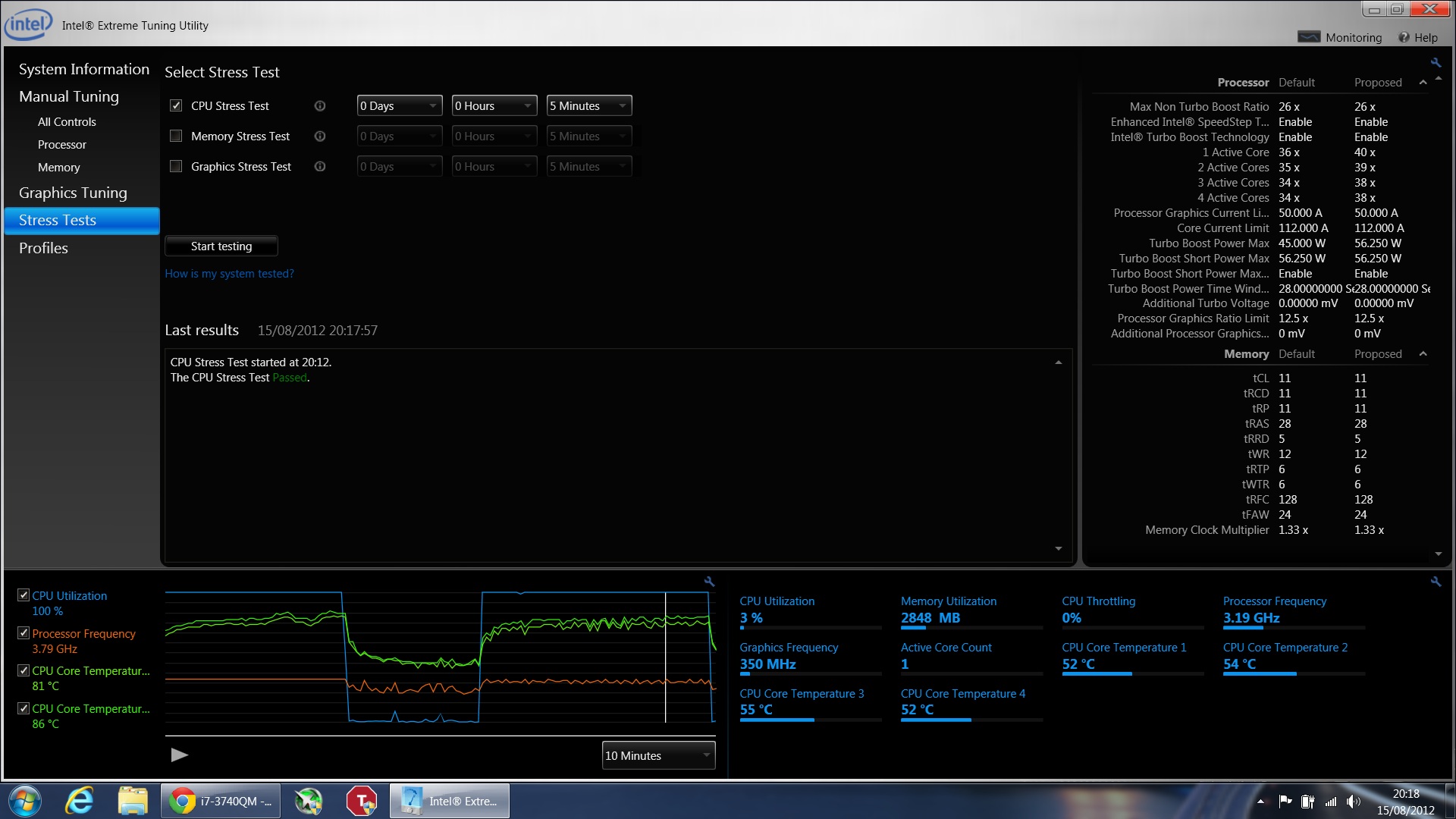The width and height of the screenshot is (1456, 819).
Task: Open CPU test Minutes dropdown
Action: 589,106
